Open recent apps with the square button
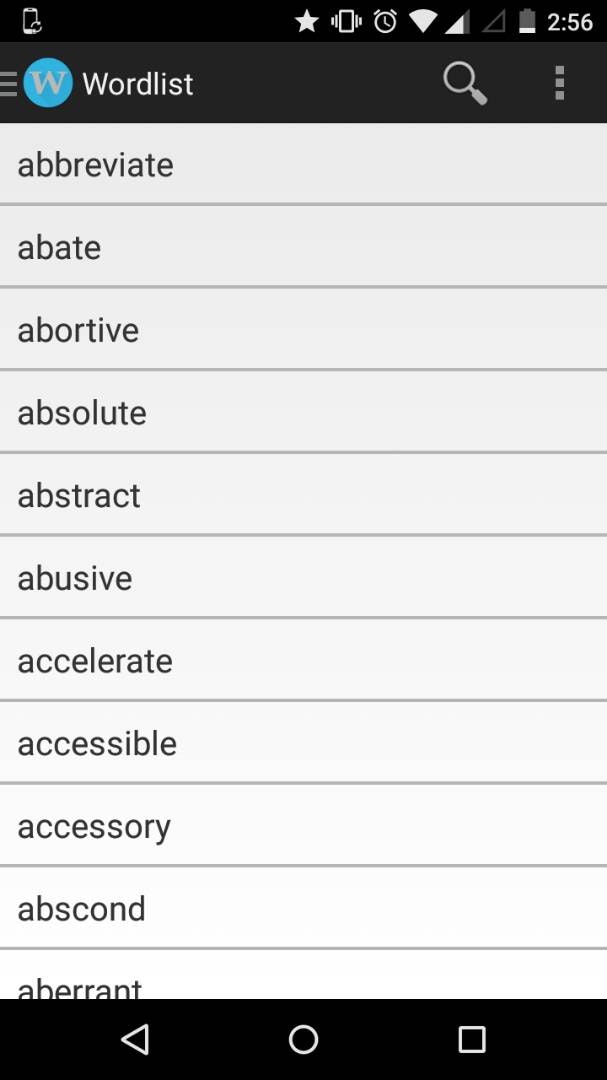The image size is (607, 1080). 472,1039
